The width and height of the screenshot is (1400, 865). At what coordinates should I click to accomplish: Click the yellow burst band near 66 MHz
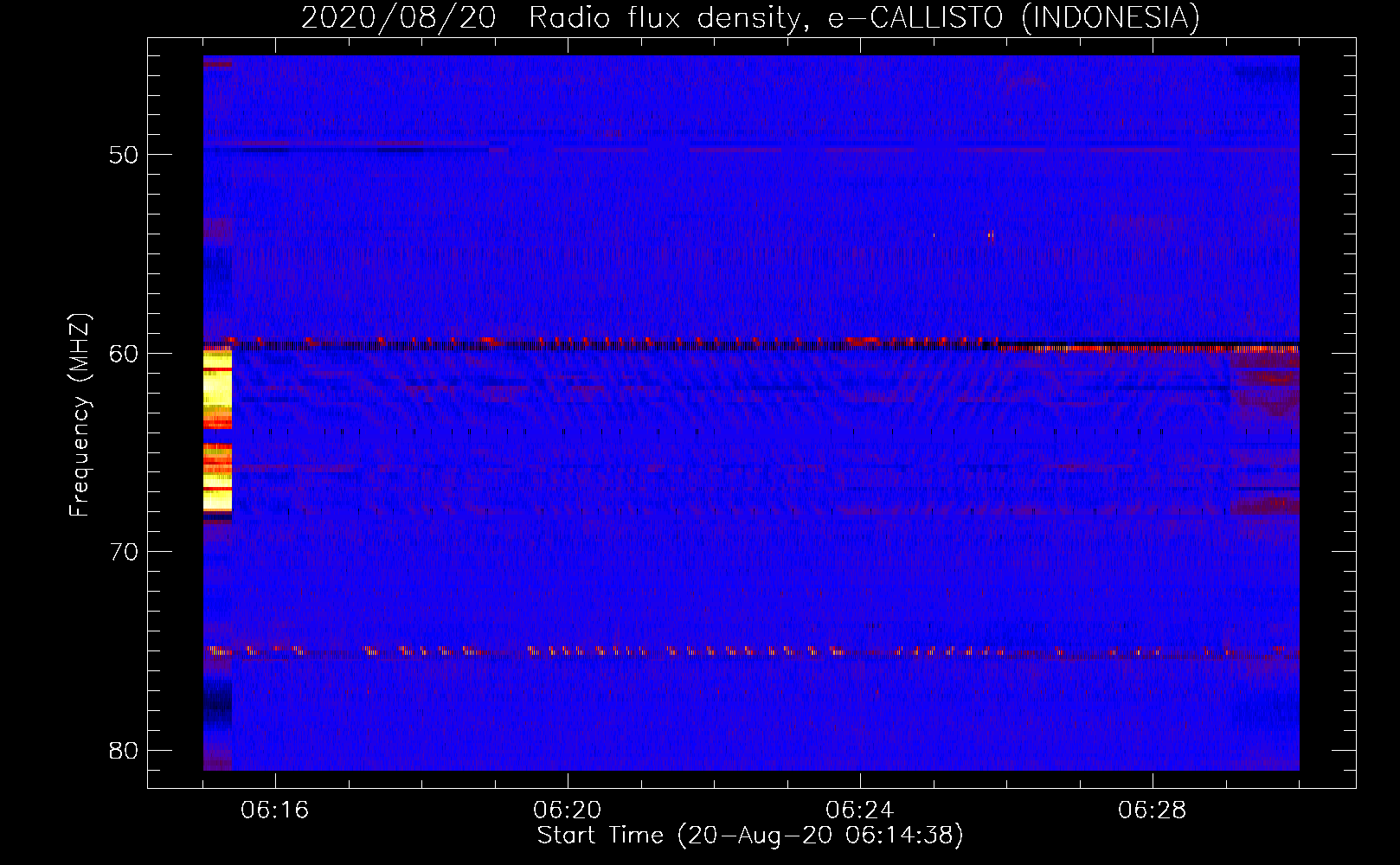[217, 478]
